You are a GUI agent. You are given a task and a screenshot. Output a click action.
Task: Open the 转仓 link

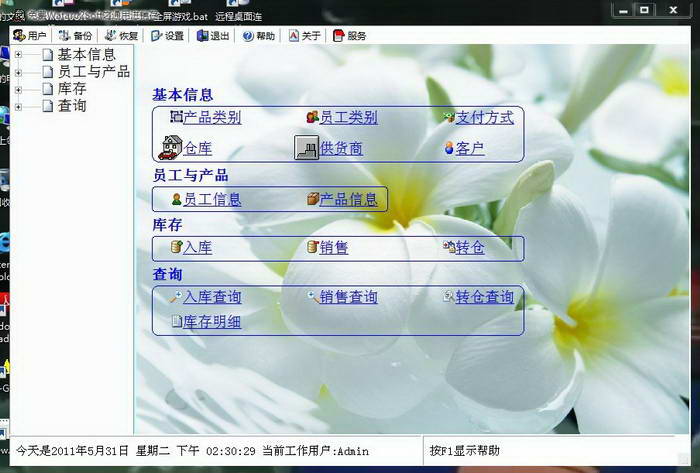pos(470,248)
